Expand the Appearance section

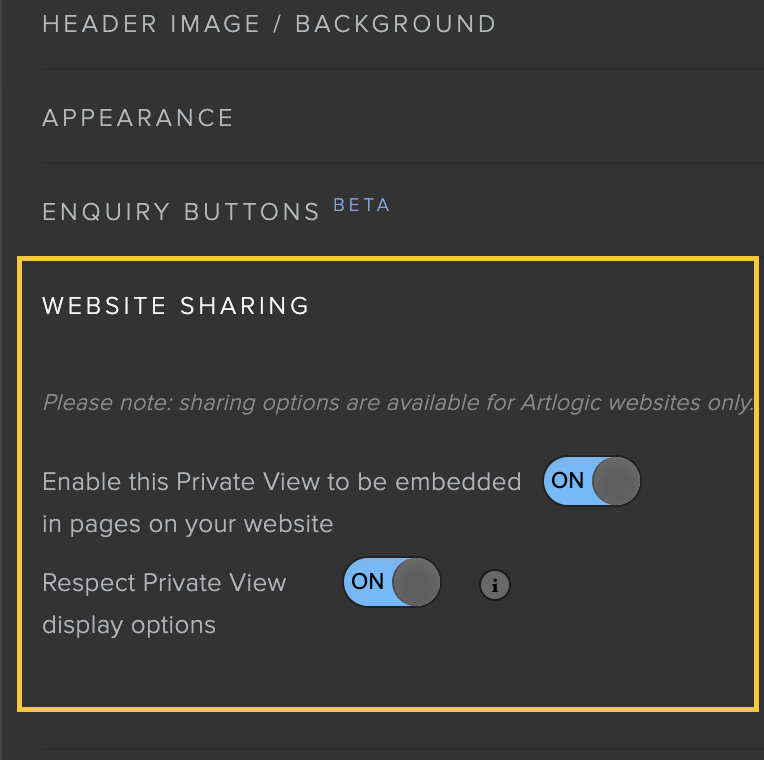(x=138, y=118)
